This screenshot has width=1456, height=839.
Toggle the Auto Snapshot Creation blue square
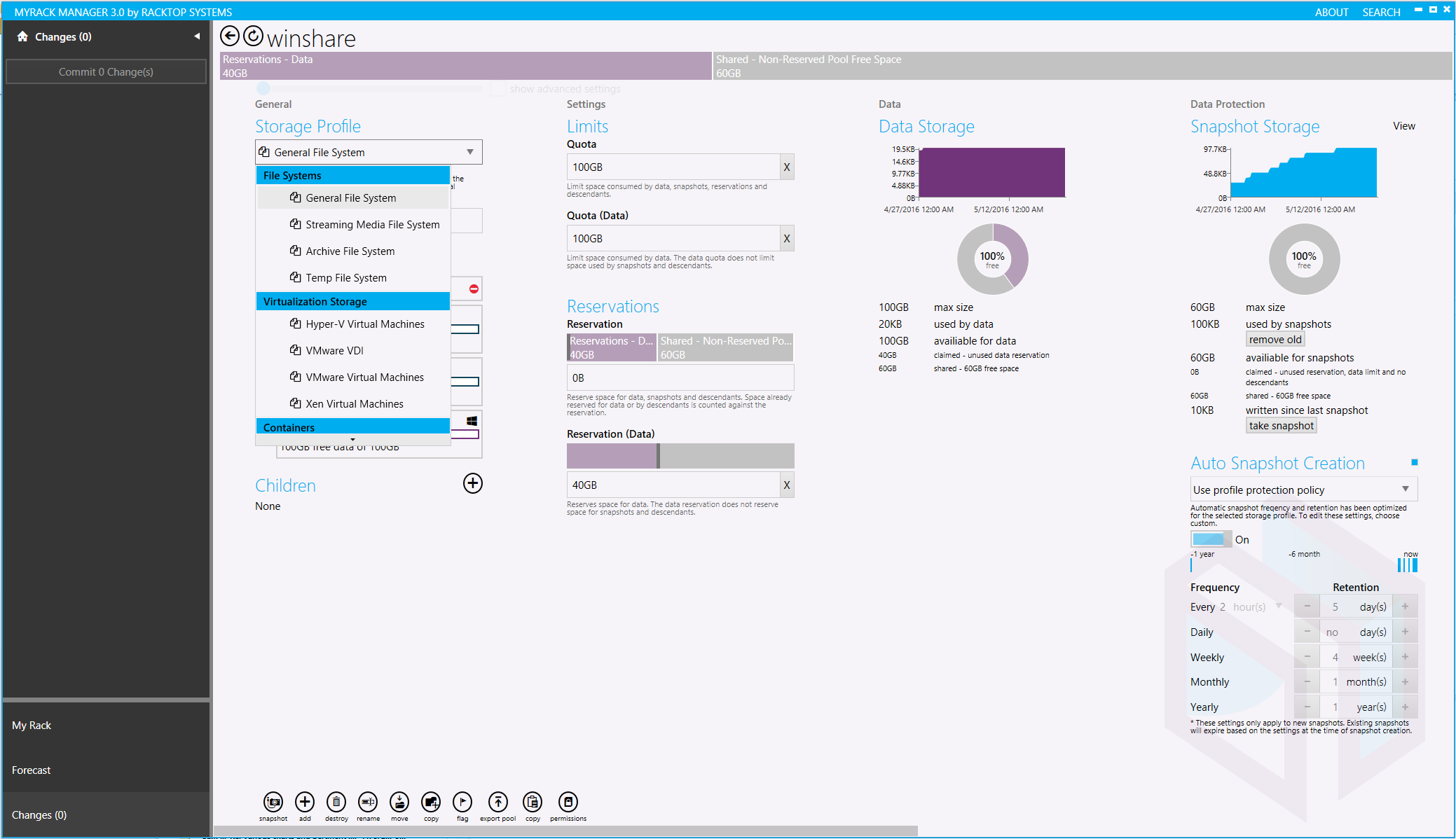click(1414, 462)
